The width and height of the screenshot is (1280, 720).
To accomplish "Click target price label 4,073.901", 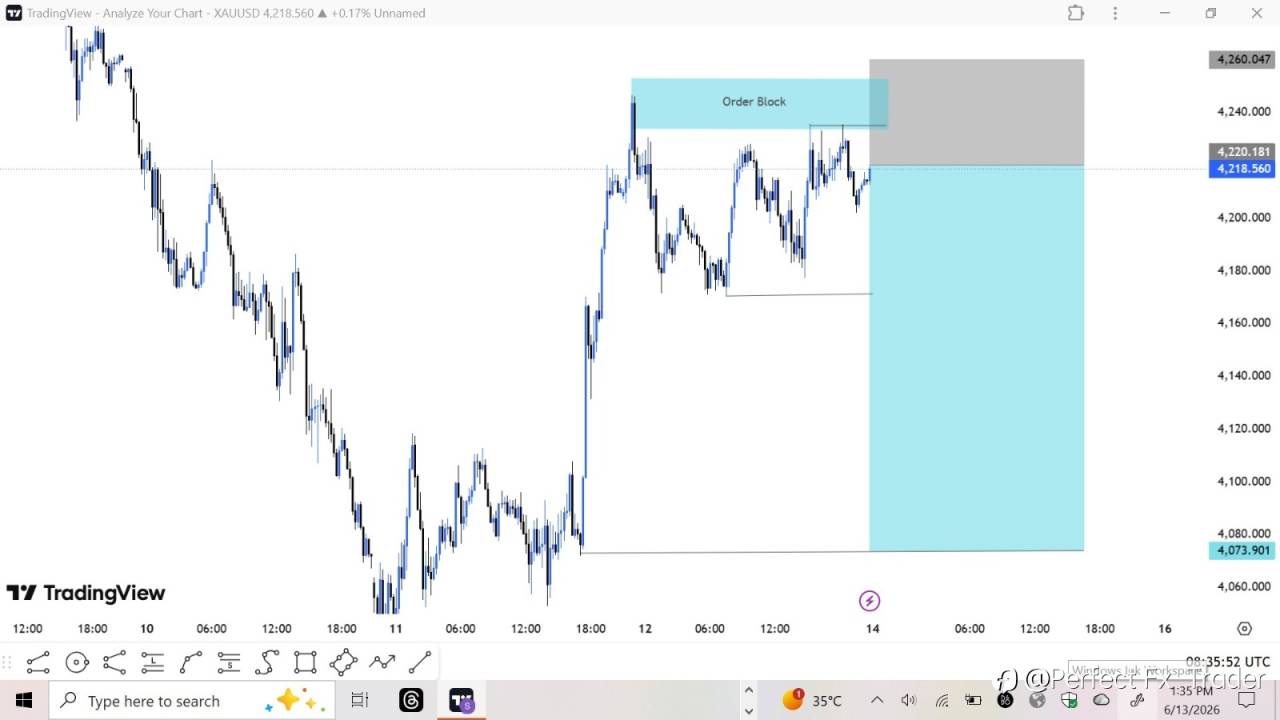I will pos(1242,550).
